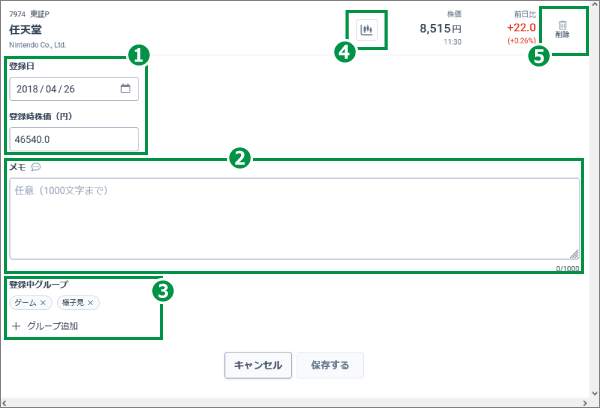Open the stock chart icon button
Screen dimensions: 600x408
click(x=367, y=30)
